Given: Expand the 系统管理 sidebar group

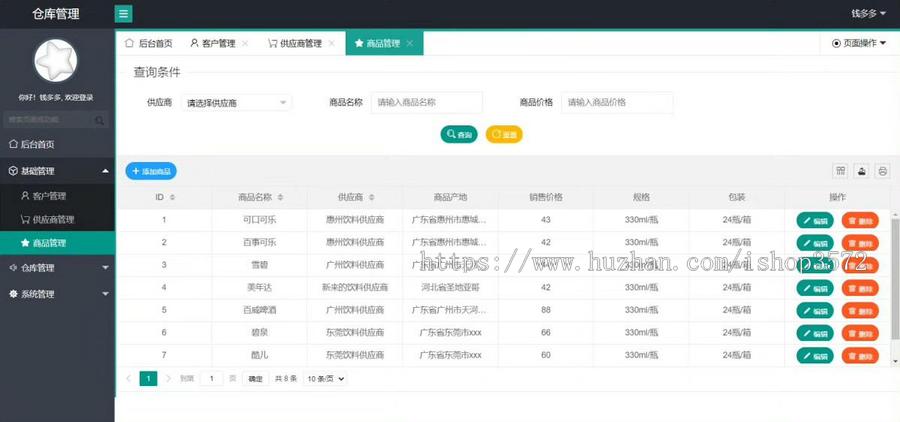Looking at the screenshot, I should [x=57, y=294].
